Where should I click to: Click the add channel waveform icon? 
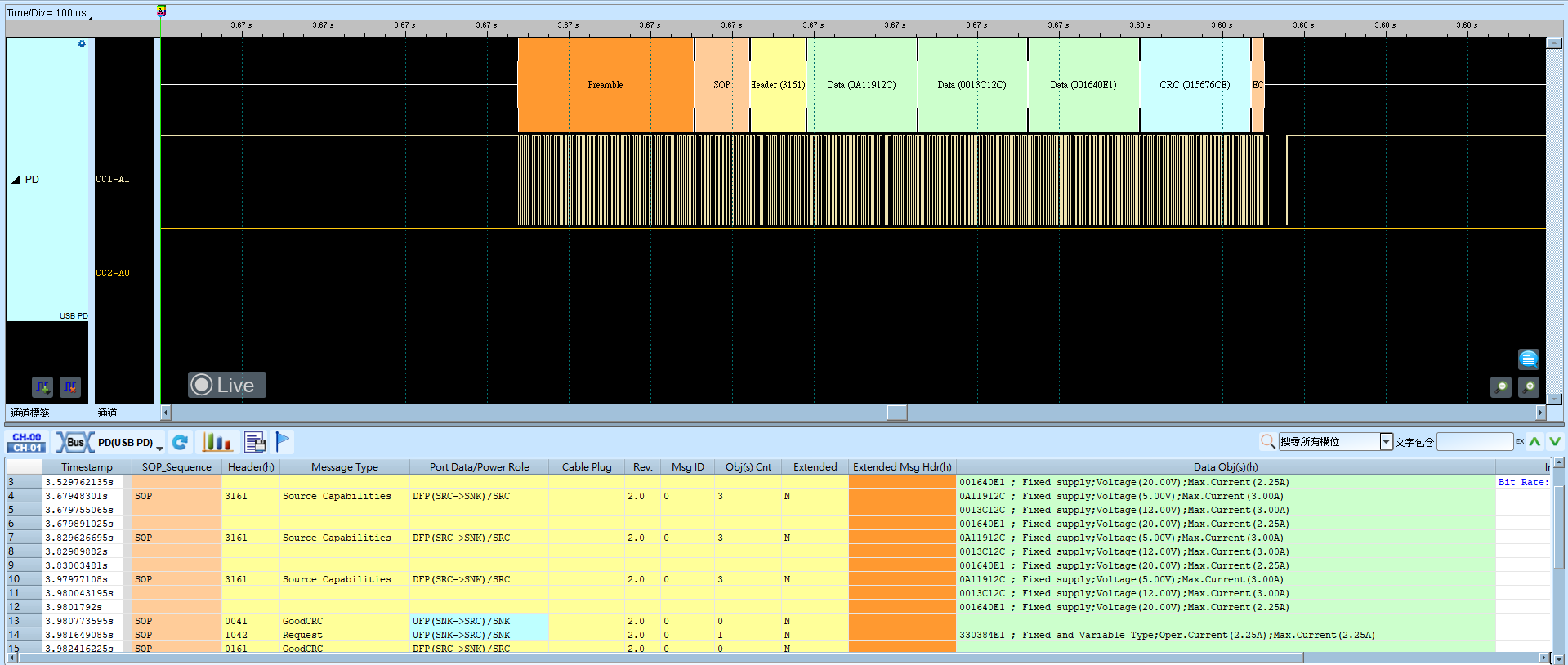(42, 386)
